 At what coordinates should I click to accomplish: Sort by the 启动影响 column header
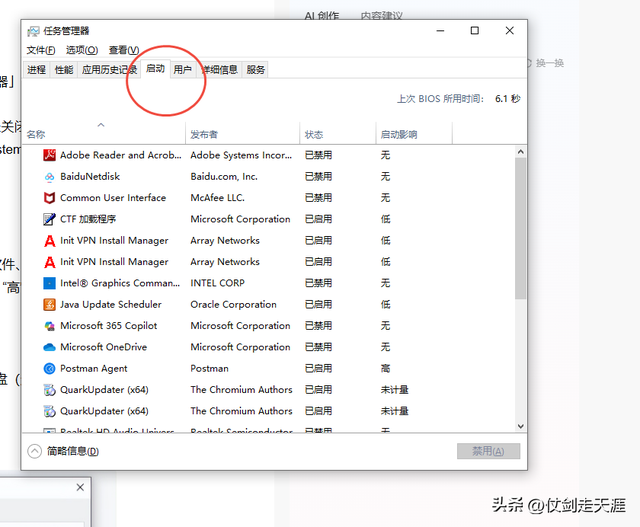[x=414, y=133]
